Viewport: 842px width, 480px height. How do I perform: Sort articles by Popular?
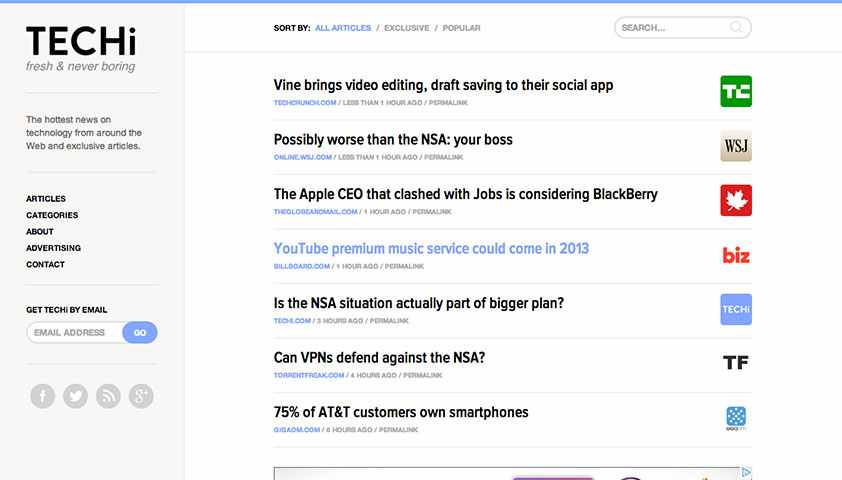[x=461, y=28]
